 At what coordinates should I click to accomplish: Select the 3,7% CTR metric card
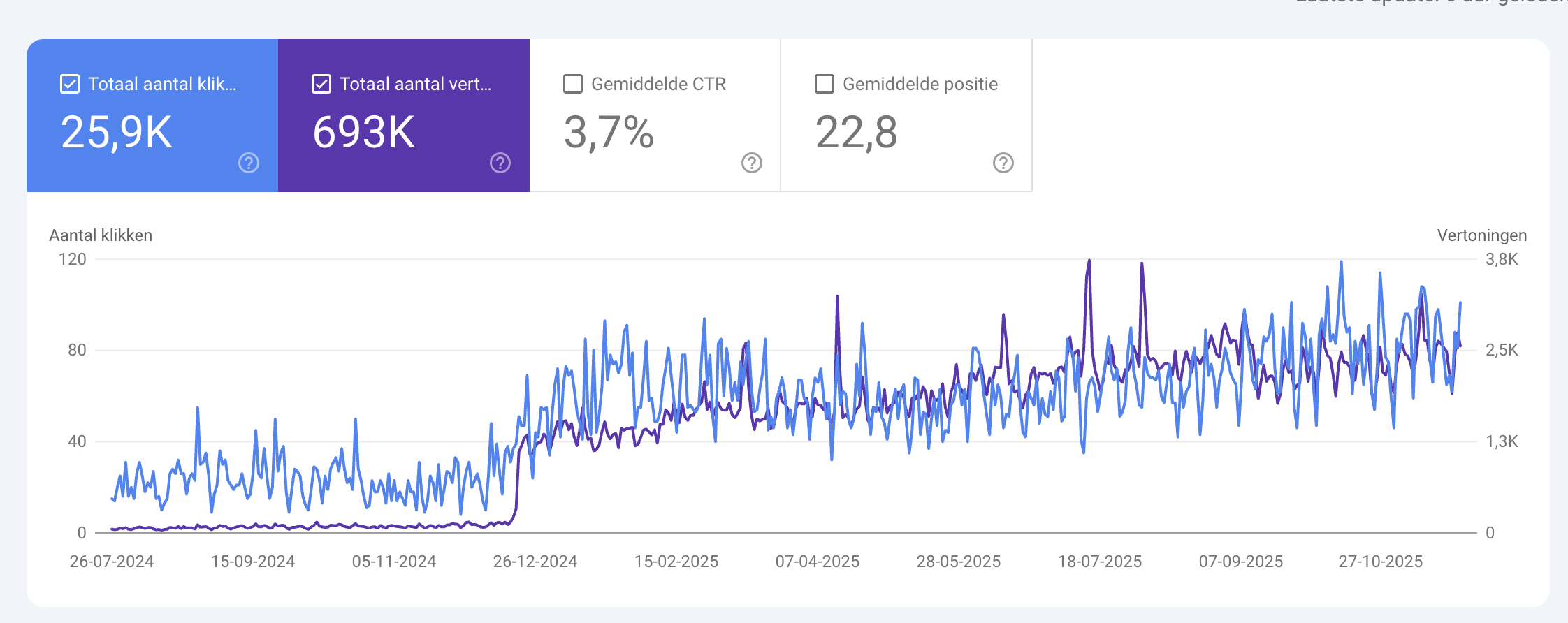pos(655,115)
